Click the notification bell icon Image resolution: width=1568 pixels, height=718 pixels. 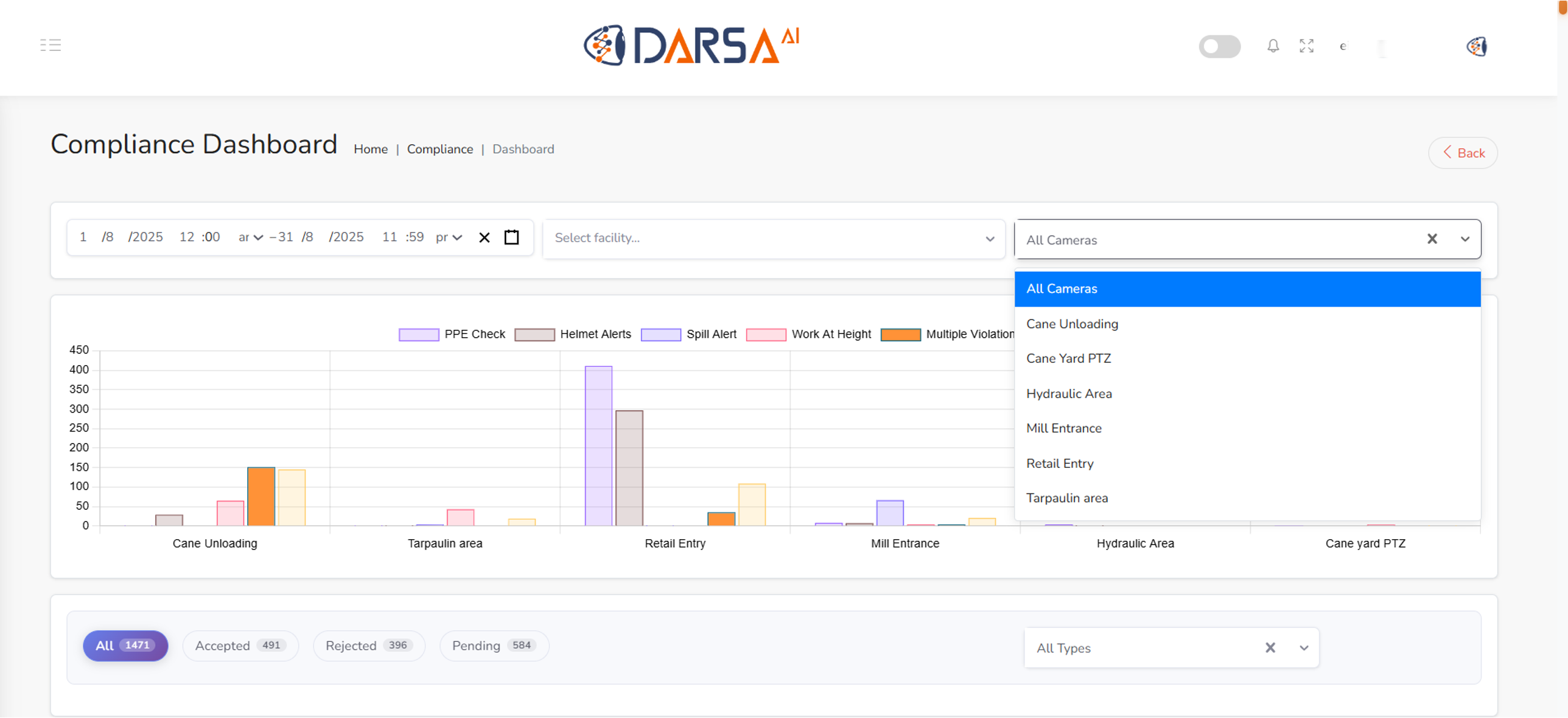tap(1273, 46)
